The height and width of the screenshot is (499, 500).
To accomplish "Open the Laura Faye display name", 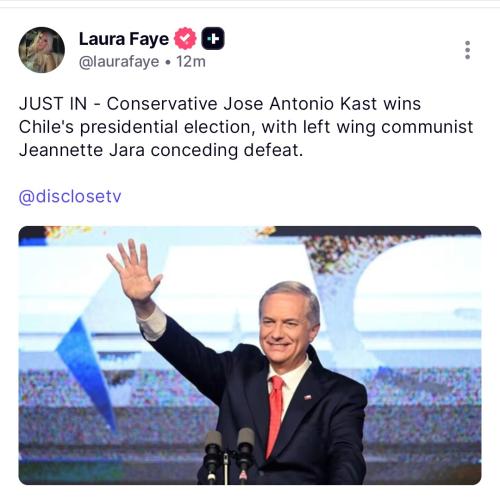I will 124,39.
